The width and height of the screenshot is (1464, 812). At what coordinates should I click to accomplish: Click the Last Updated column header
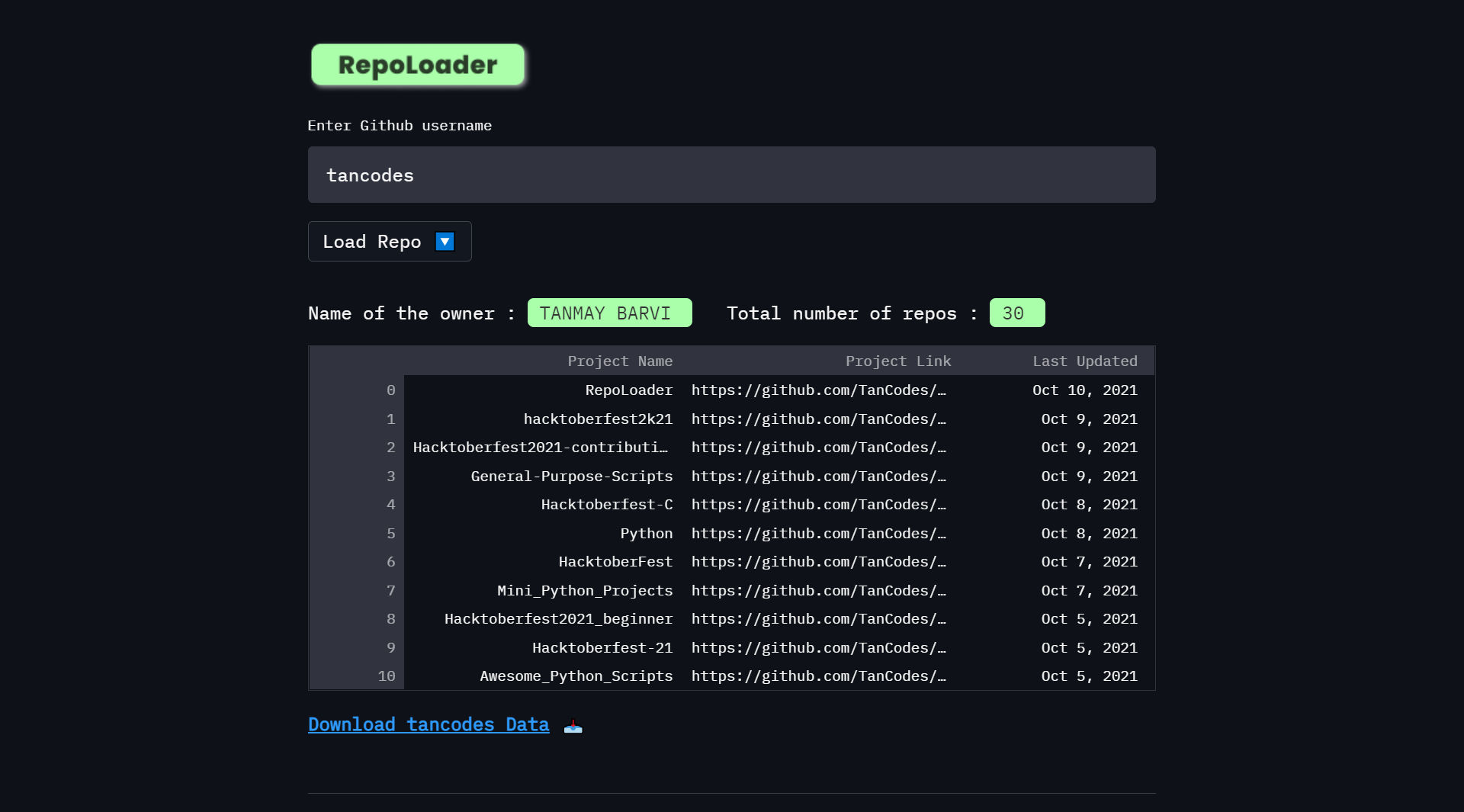pyautogui.click(x=1085, y=361)
